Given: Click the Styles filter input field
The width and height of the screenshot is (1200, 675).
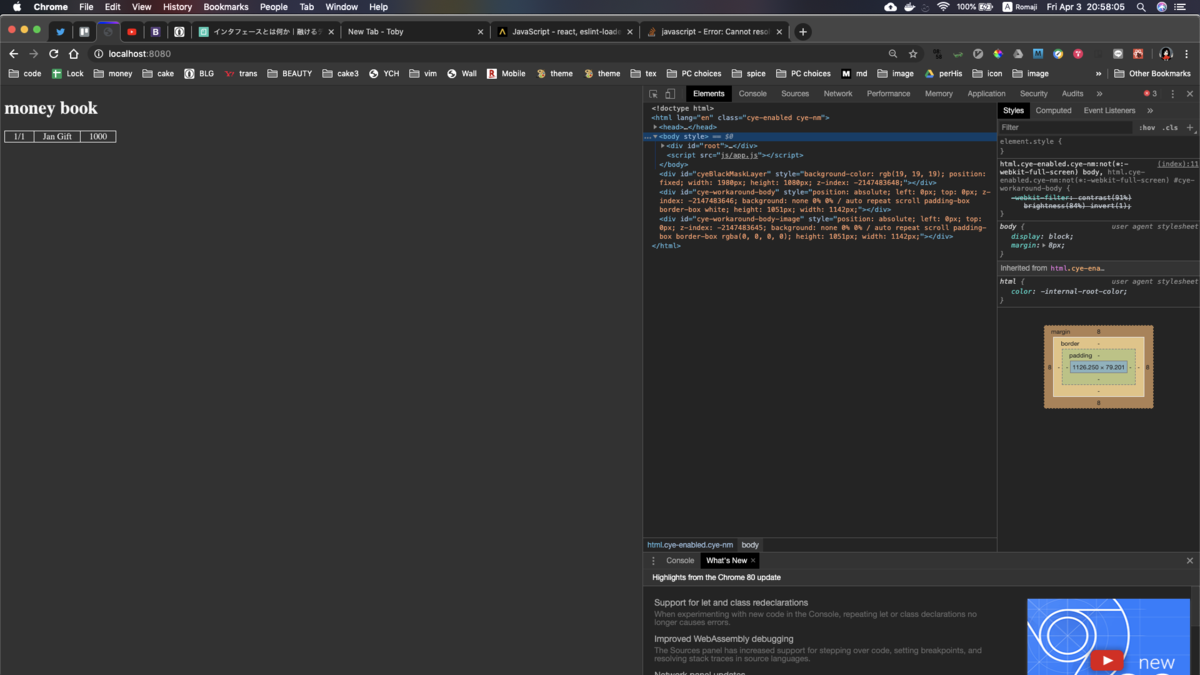Looking at the screenshot, I should click(x=1066, y=128).
